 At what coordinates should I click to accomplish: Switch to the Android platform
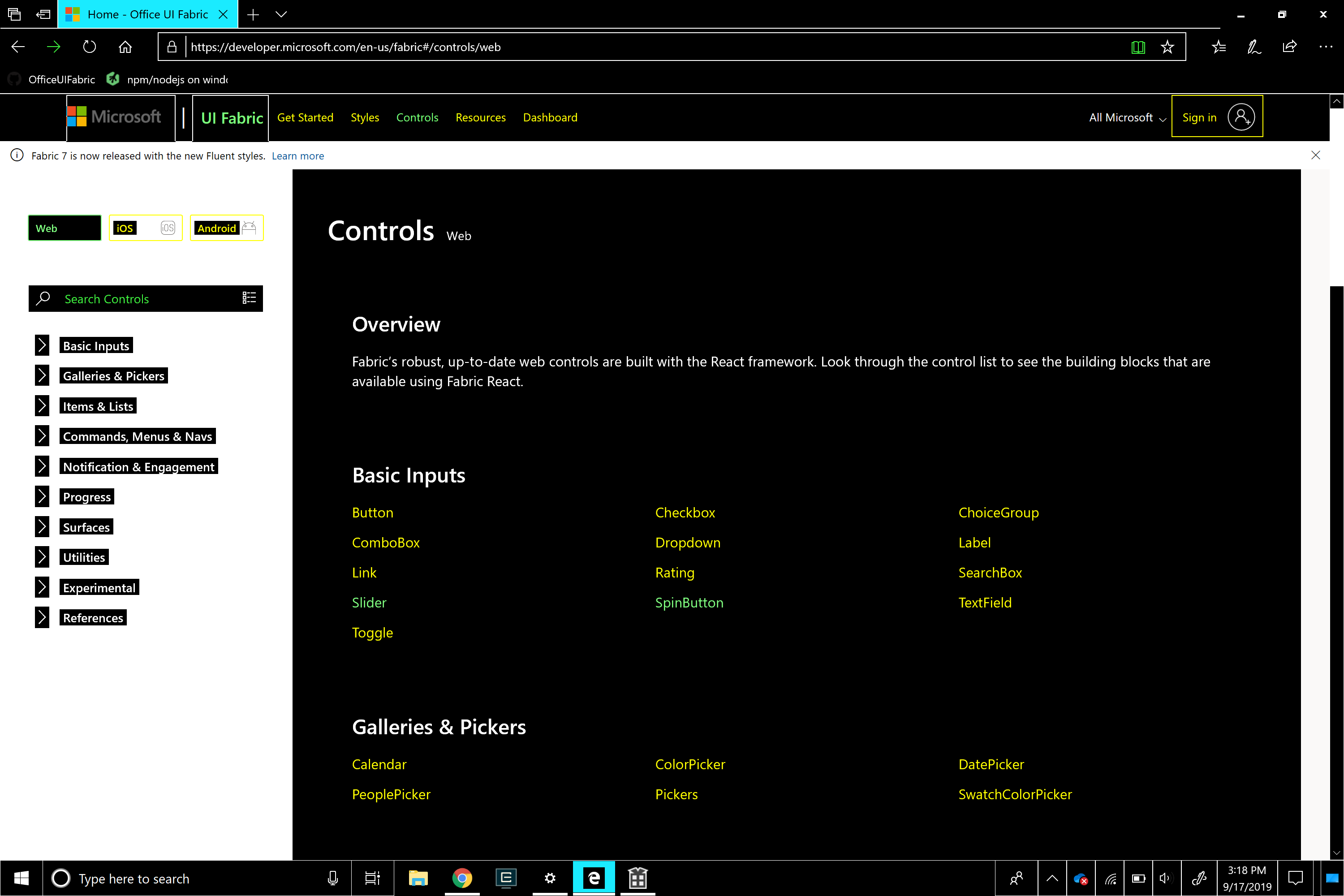click(x=226, y=228)
